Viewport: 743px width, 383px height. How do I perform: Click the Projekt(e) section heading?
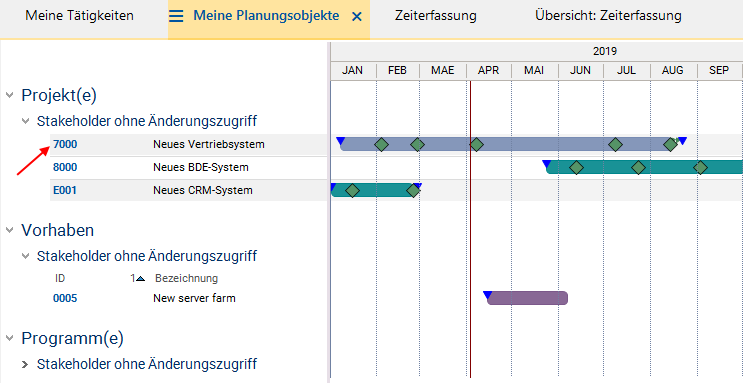[59, 95]
